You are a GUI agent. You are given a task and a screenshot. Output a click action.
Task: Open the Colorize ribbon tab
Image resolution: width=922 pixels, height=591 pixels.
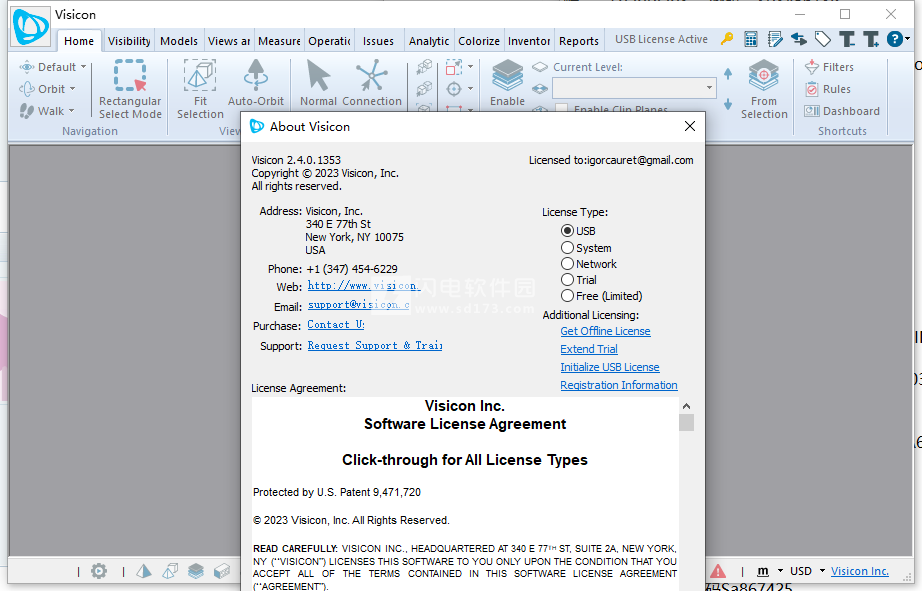pyautogui.click(x=479, y=41)
